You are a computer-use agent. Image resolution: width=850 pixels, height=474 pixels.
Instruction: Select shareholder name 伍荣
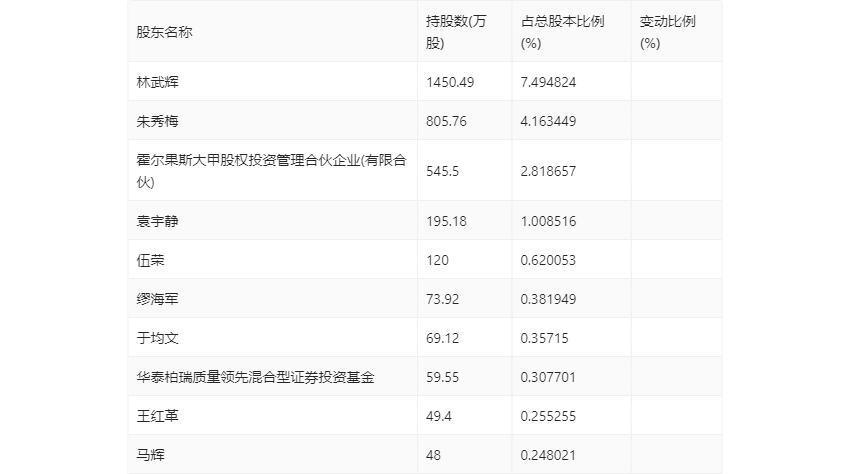(x=150, y=260)
